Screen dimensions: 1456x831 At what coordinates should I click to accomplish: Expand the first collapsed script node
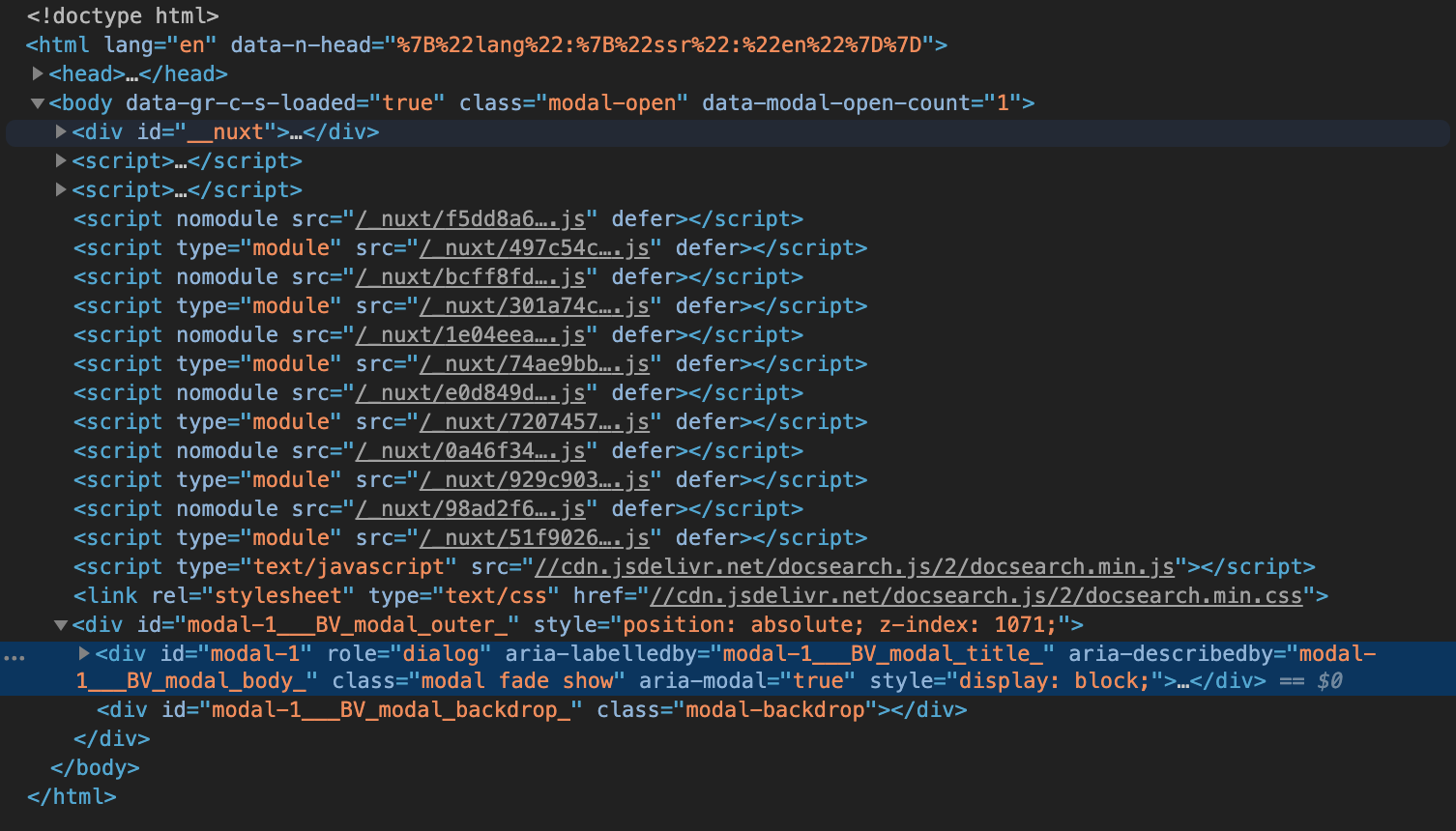pos(61,160)
